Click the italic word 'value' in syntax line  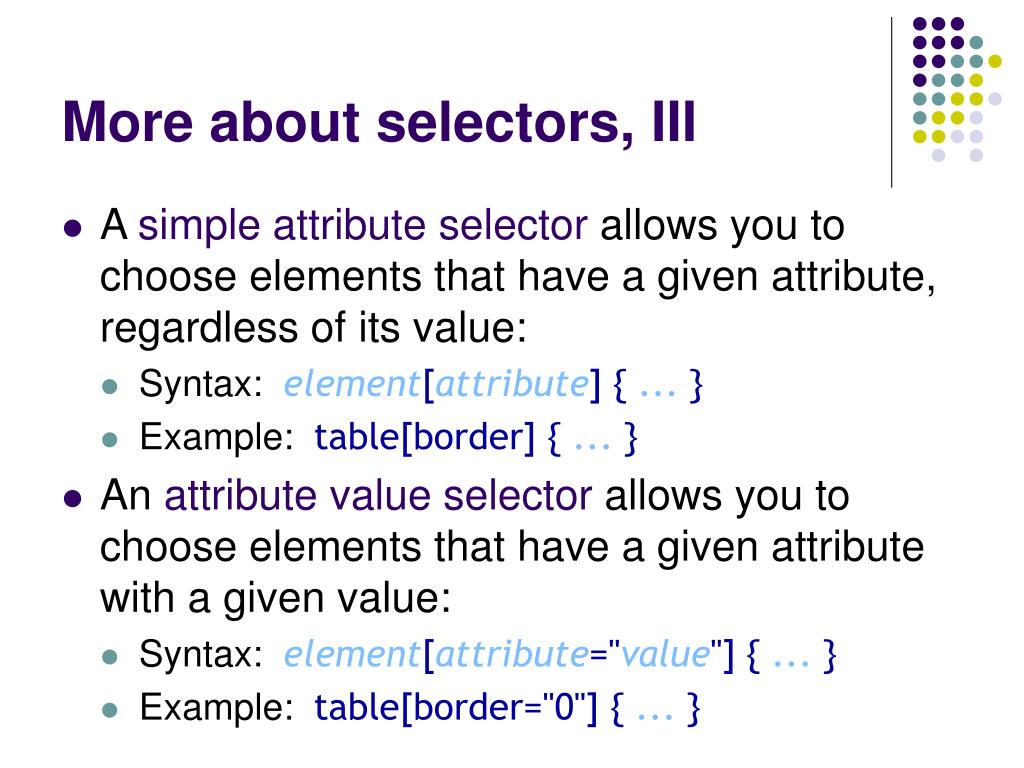pos(665,654)
